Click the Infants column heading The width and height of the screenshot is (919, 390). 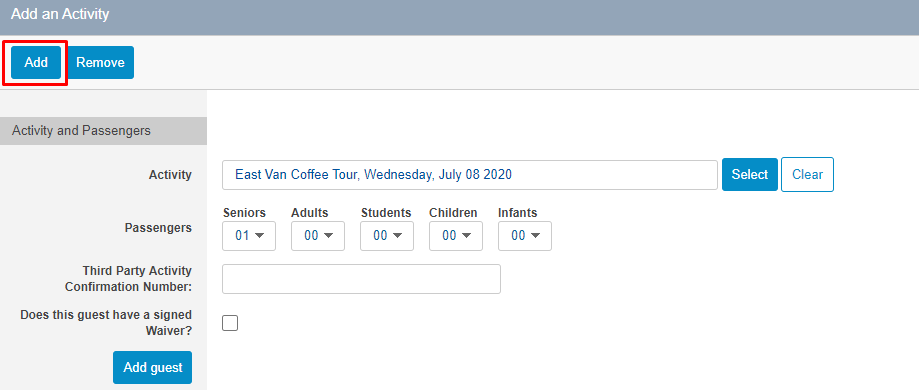coord(518,213)
